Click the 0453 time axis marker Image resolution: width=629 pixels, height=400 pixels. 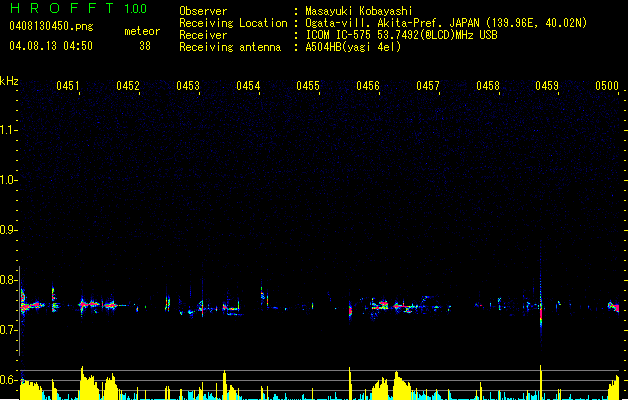188,86
